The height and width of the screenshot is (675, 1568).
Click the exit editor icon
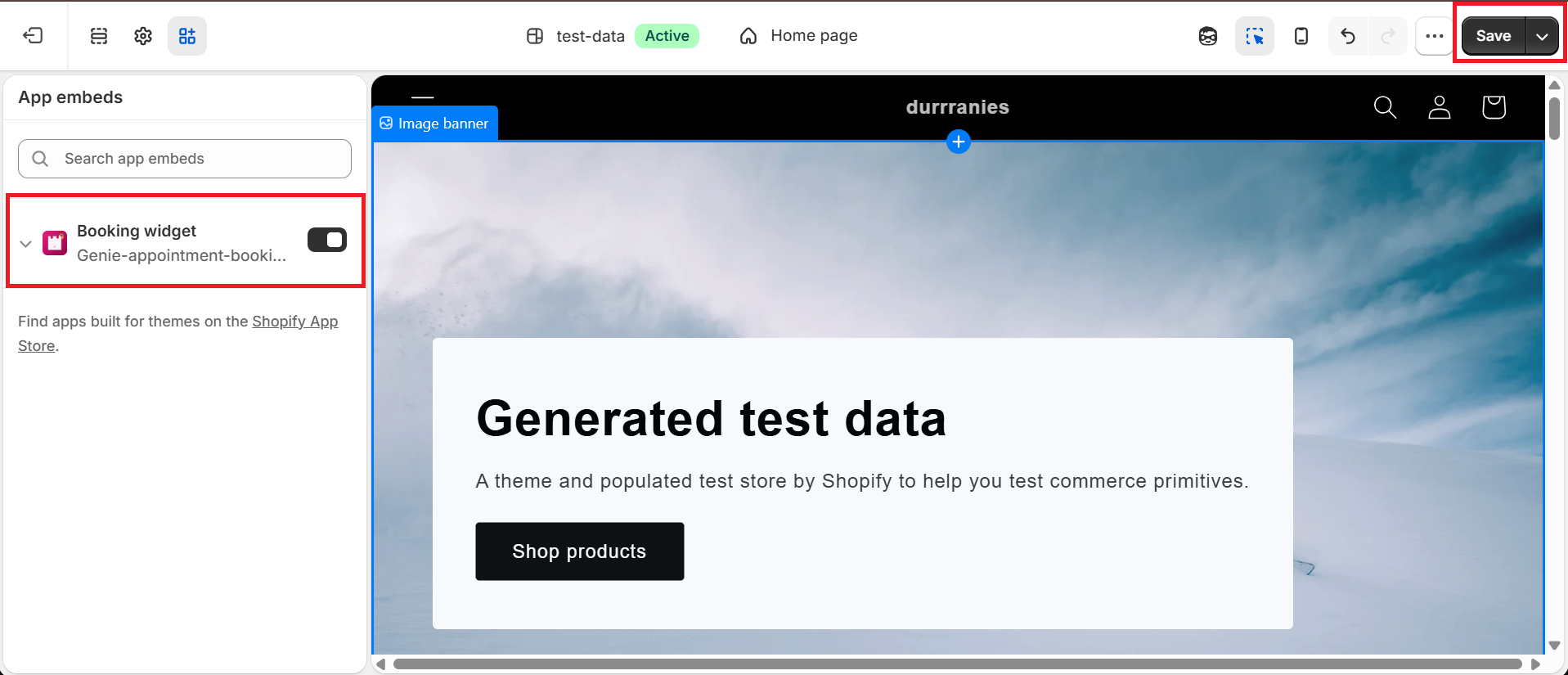[33, 36]
